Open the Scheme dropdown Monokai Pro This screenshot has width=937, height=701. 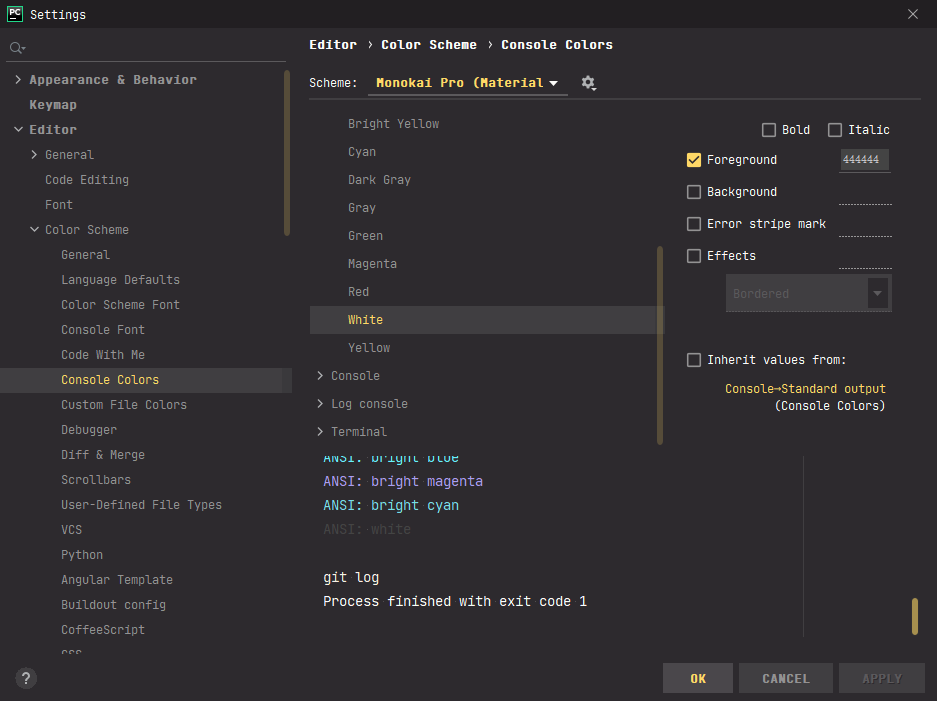(467, 83)
